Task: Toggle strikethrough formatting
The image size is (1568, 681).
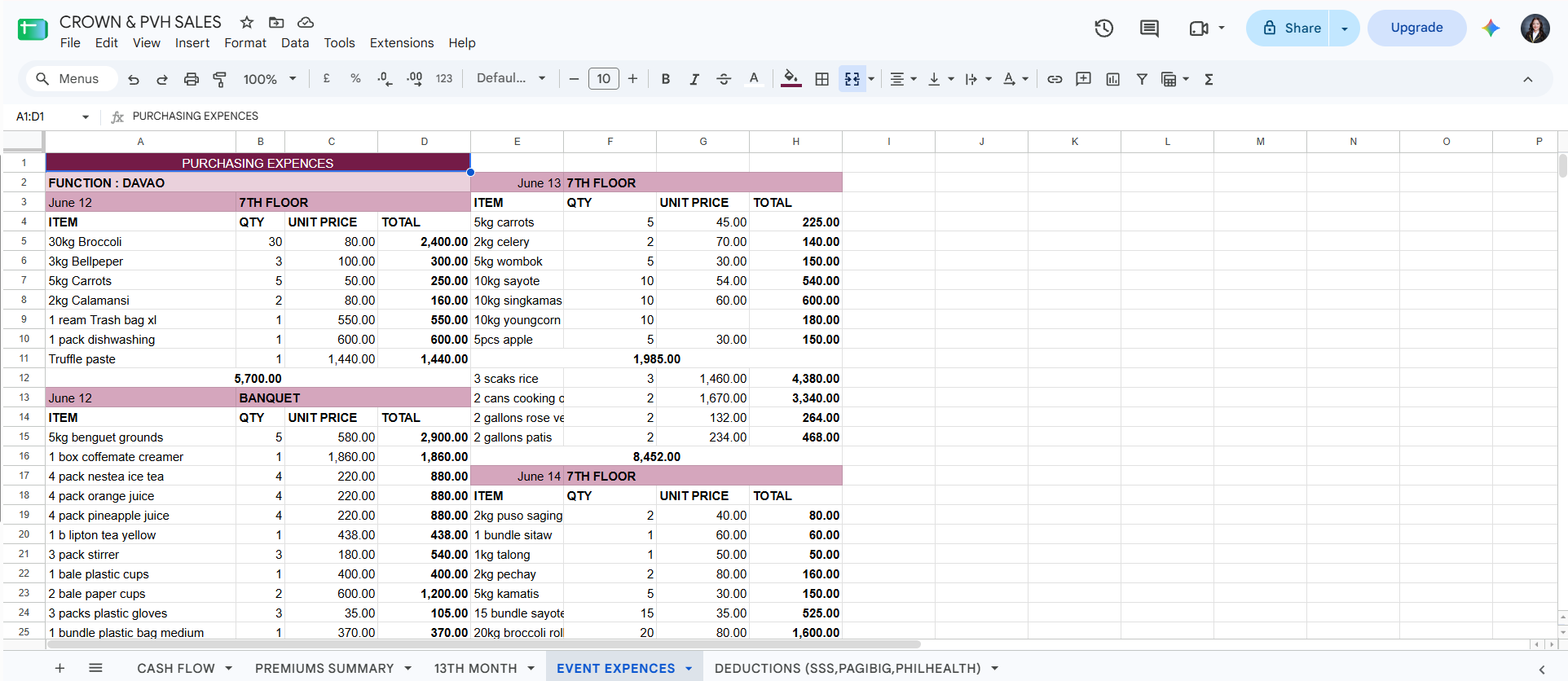Action: [x=724, y=79]
